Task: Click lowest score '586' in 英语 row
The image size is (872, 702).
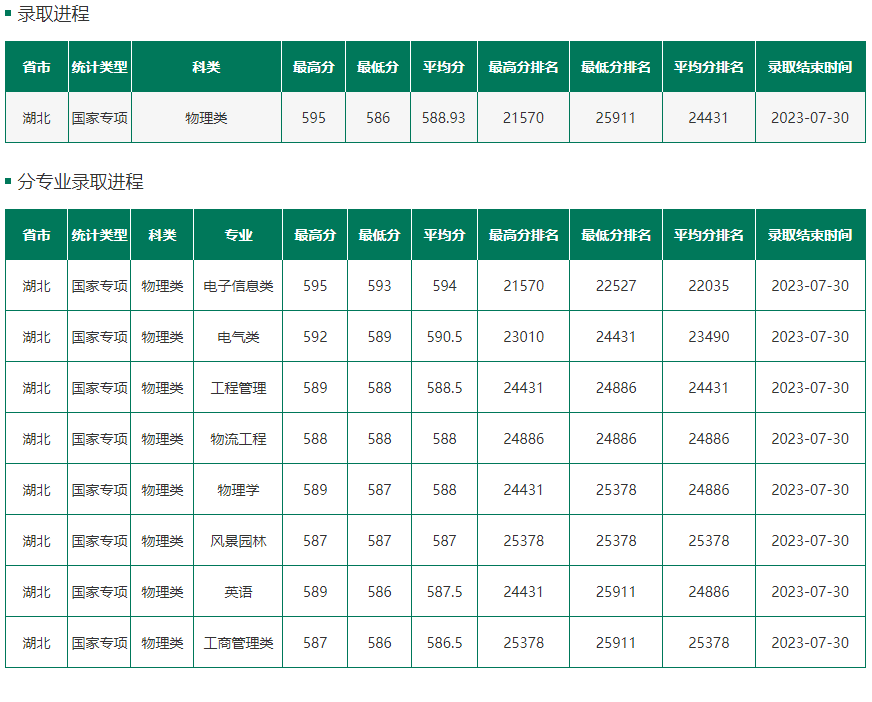Action: (379, 592)
